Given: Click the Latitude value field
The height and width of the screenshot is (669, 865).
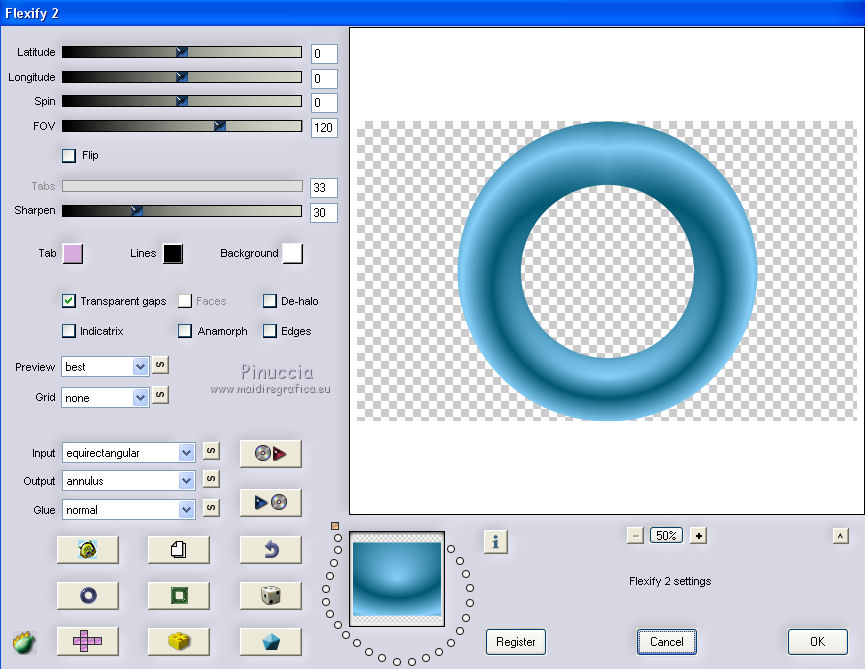Looking at the screenshot, I should point(324,53).
